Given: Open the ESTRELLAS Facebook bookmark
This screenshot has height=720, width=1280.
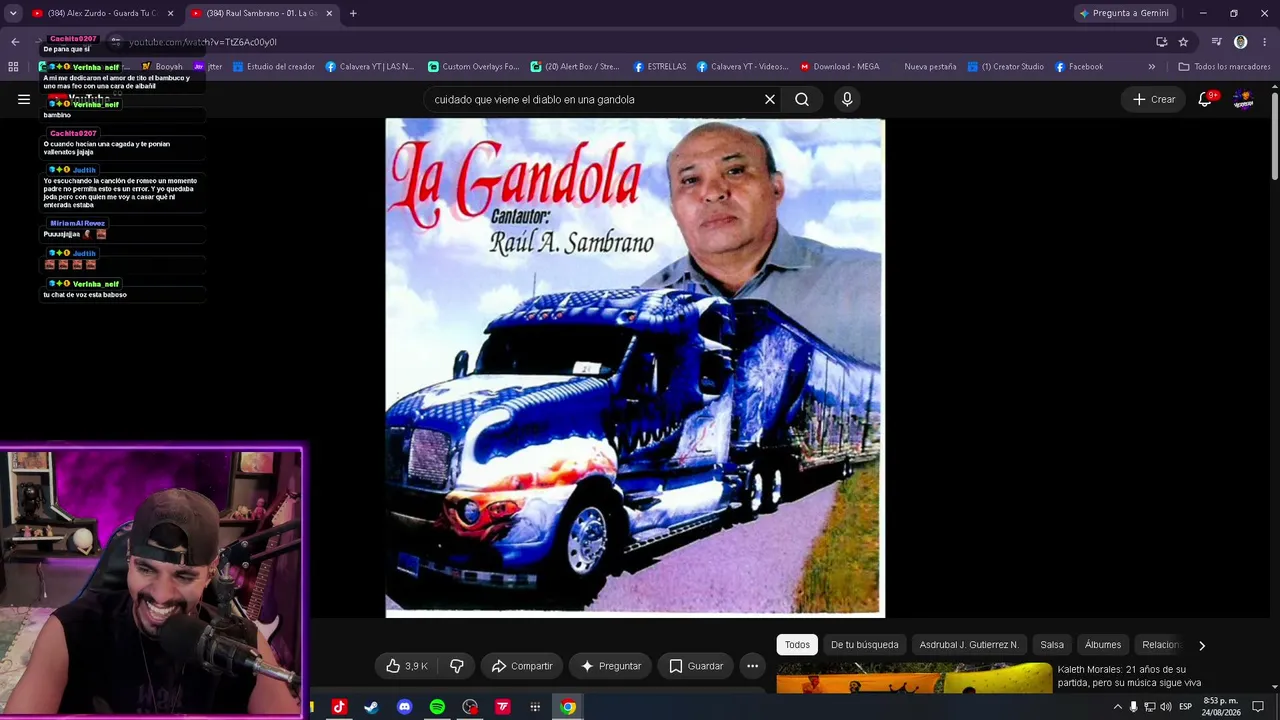Looking at the screenshot, I should 660,67.
